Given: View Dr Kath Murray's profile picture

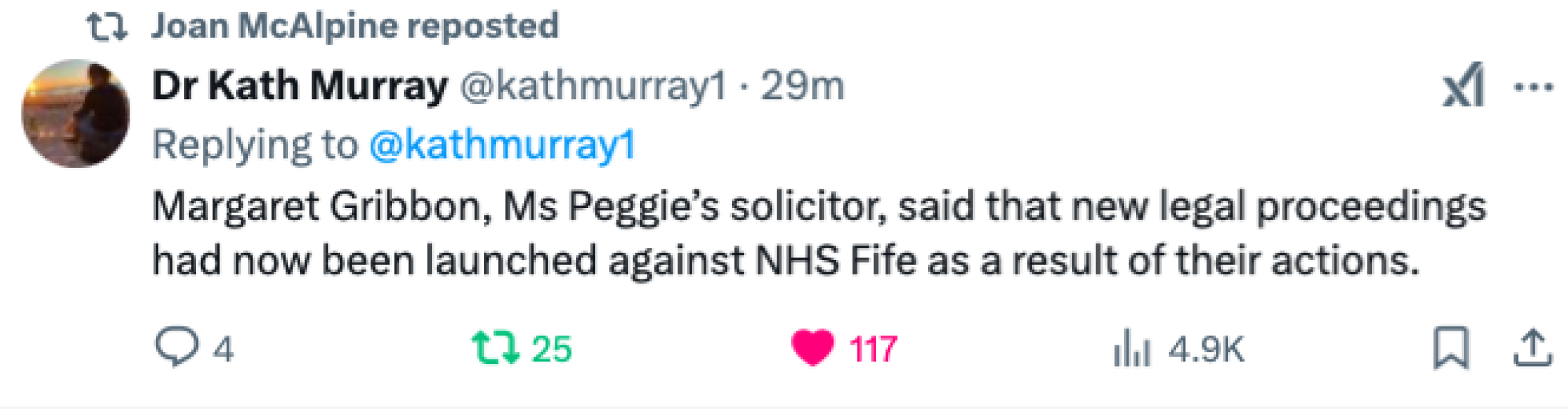Looking at the screenshot, I should point(76,111).
